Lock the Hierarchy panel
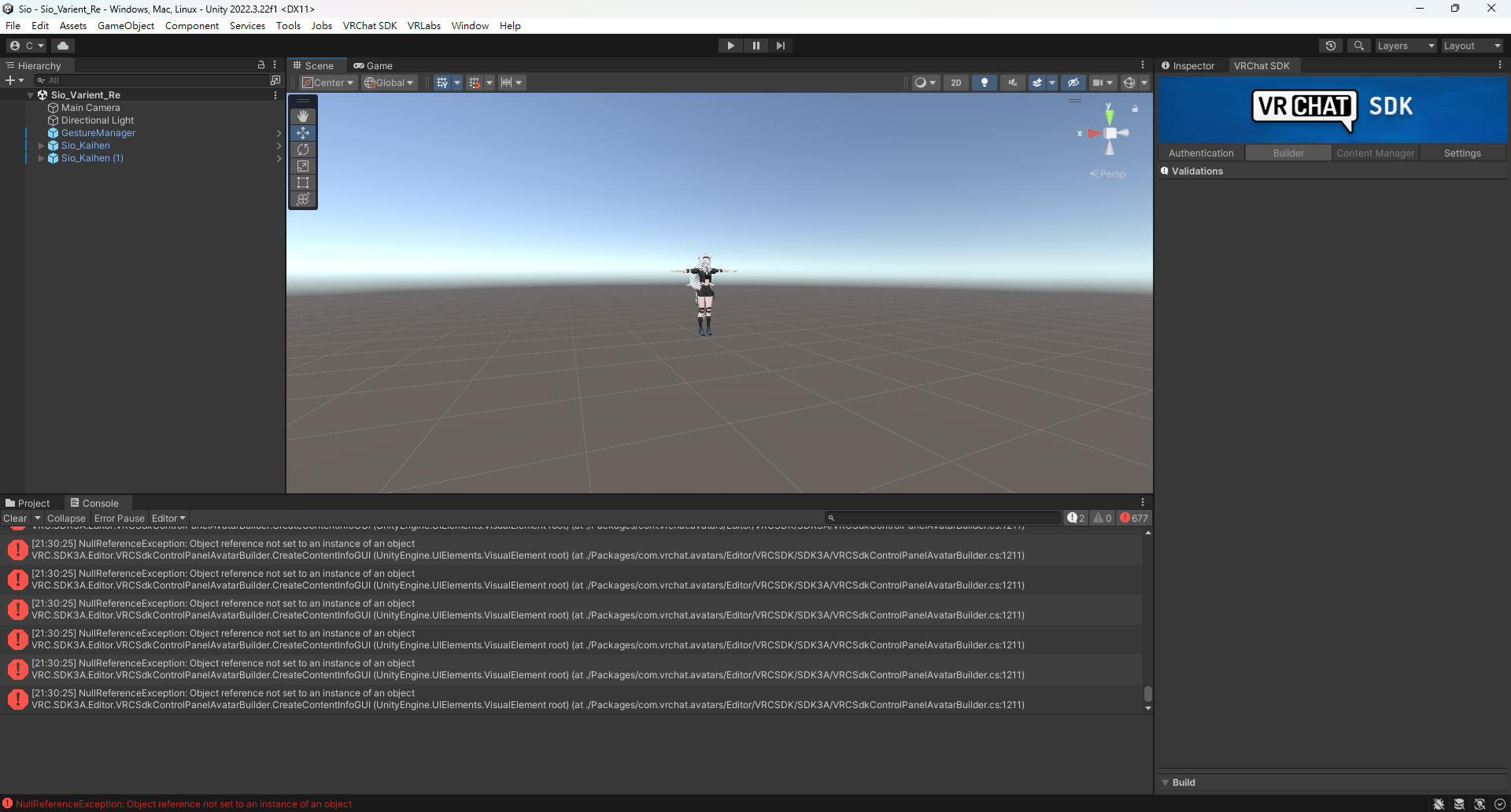The height and width of the screenshot is (812, 1511). click(x=261, y=65)
